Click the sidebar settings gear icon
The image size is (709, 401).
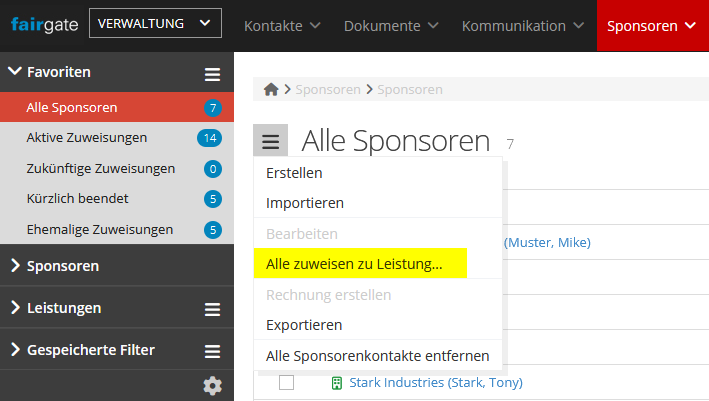tap(212, 386)
